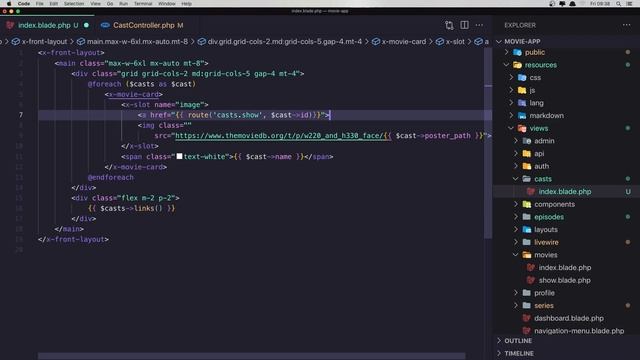Click the components folder icon
Viewport: 640px width, 360px height.
click(527, 204)
